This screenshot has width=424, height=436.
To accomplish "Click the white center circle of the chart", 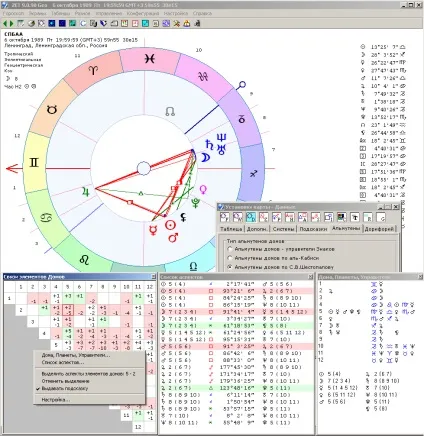I will tap(144, 168).
